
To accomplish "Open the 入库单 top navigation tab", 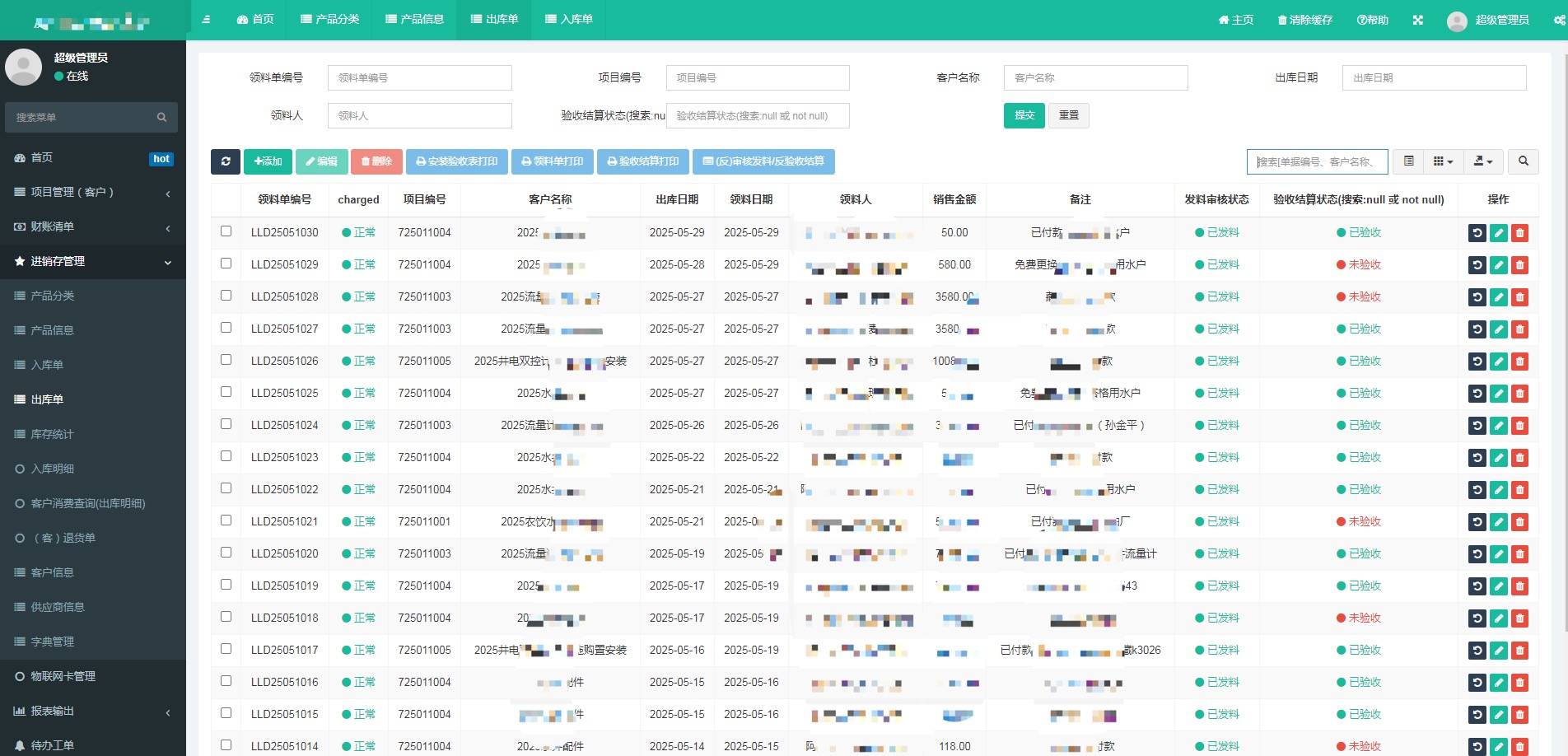I will point(568,20).
